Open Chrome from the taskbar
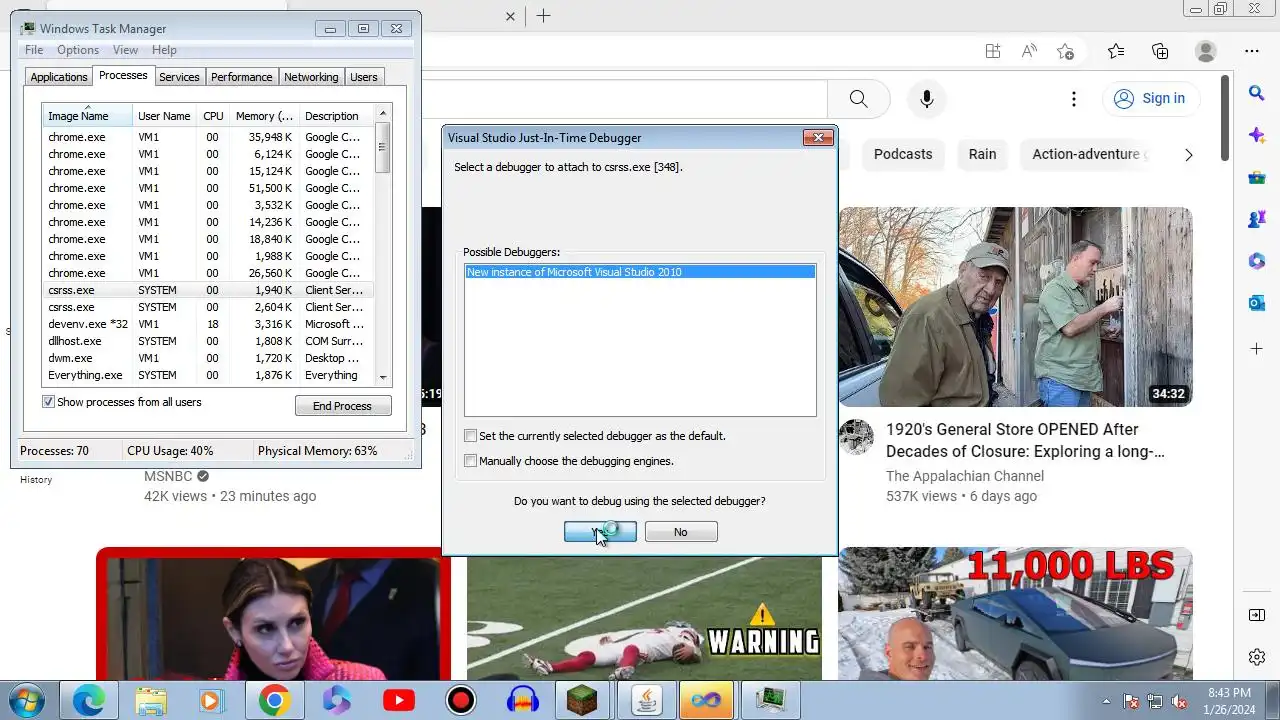Viewport: 1280px width, 720px height. [274, 700]
